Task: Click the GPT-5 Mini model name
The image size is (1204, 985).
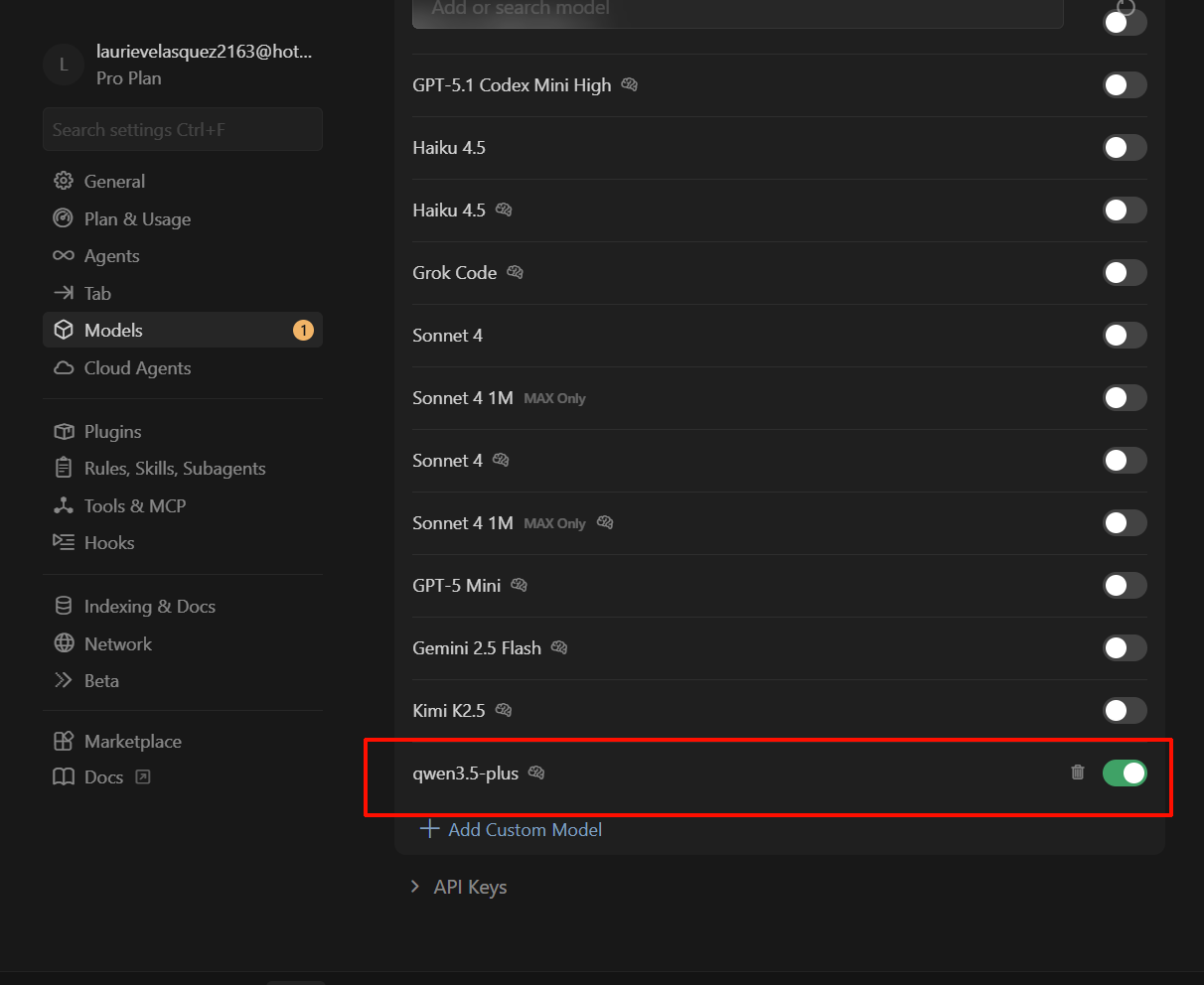Action: [457, 585]
